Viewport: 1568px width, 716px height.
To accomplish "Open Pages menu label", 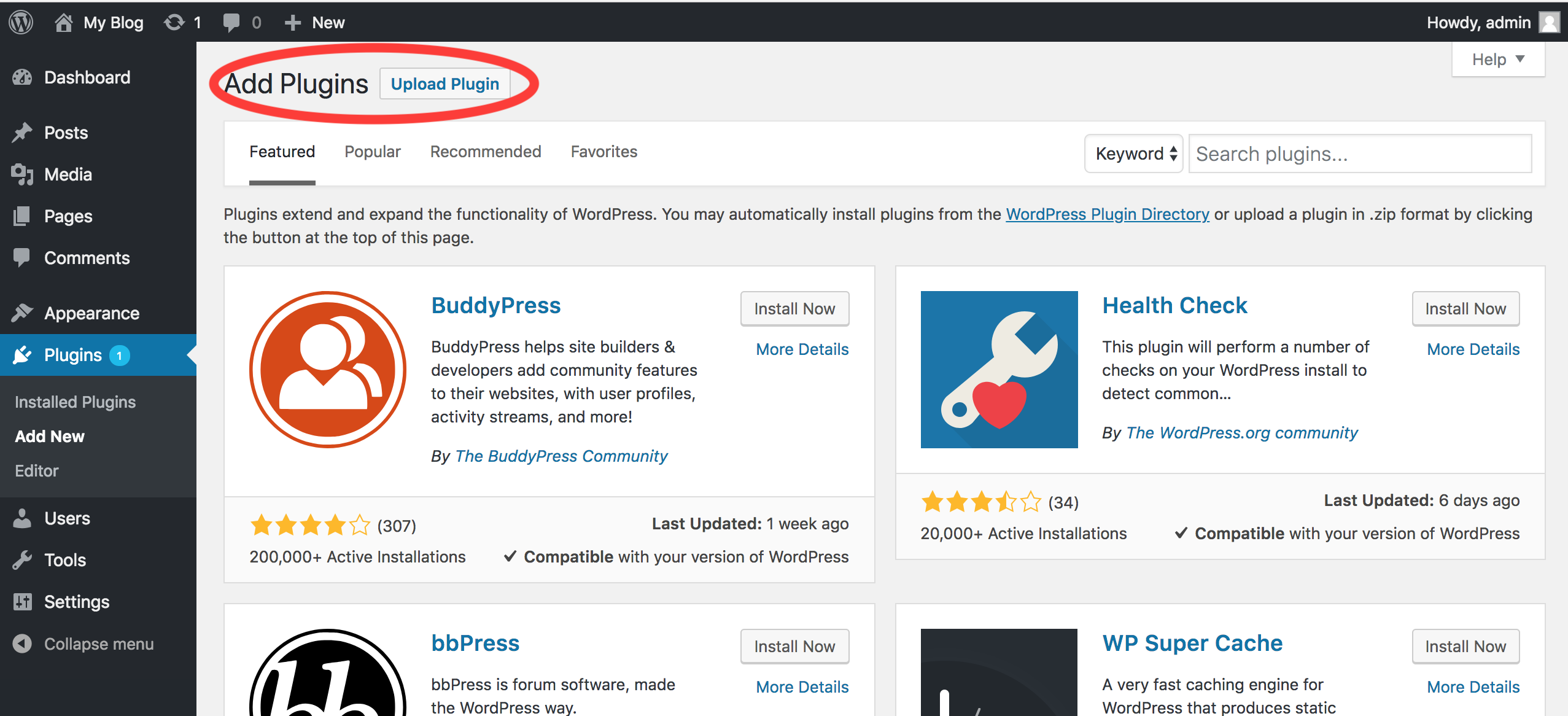I will point(68,216).
